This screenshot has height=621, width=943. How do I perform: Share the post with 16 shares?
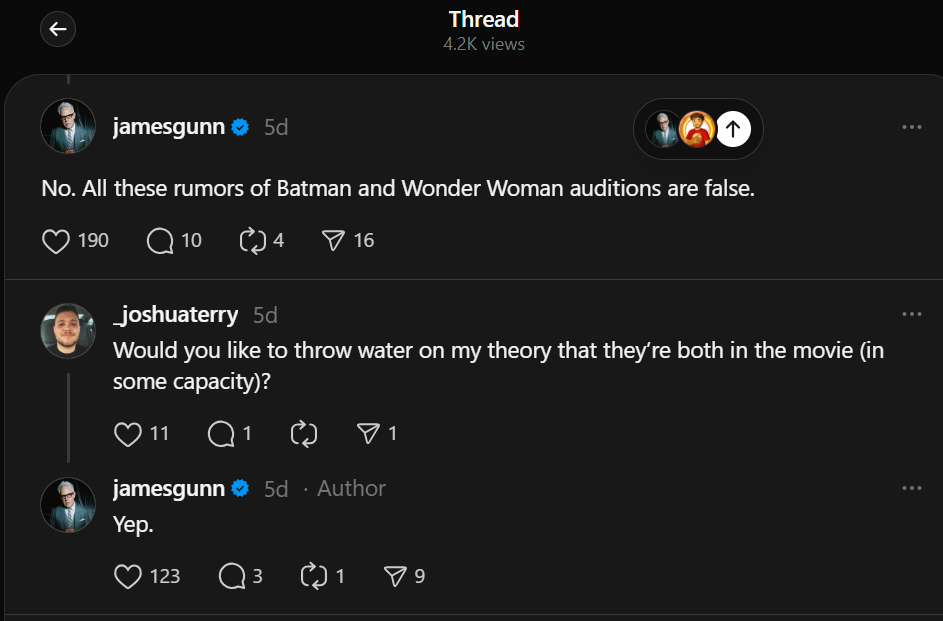pos(333,240)
